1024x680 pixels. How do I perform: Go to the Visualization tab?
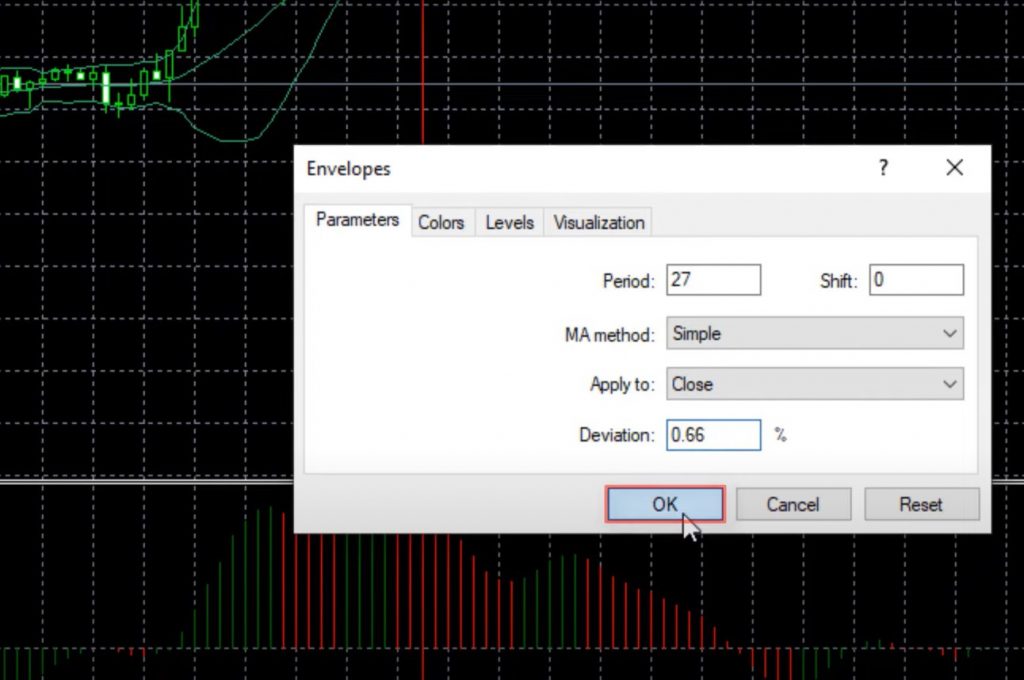point(598,222)
